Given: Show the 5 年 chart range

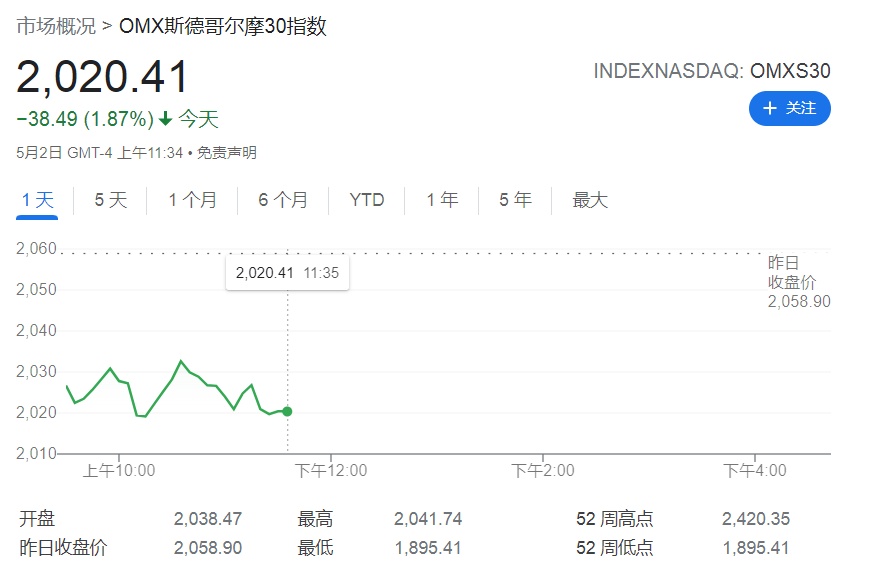Looking at the screenshot, I should [x=516, y=200].
